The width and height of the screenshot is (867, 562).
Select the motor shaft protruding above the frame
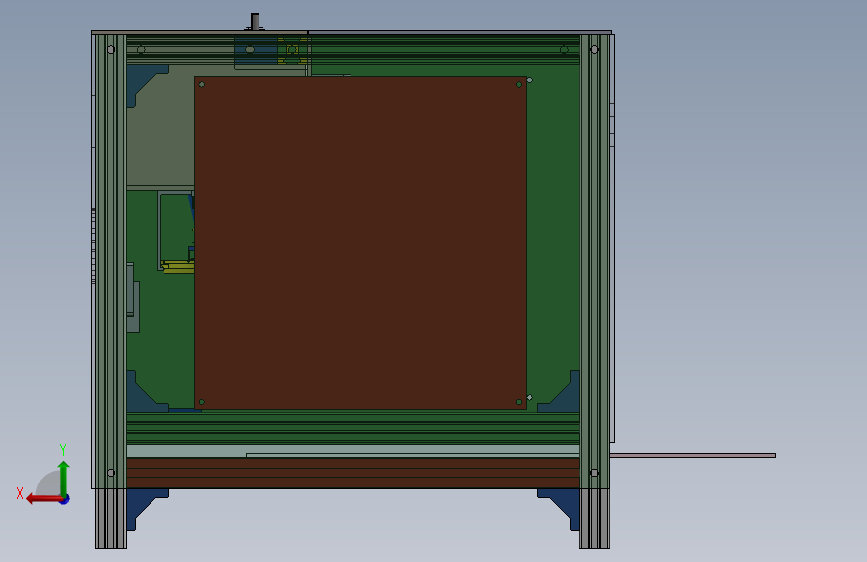[x=255, y=21]
